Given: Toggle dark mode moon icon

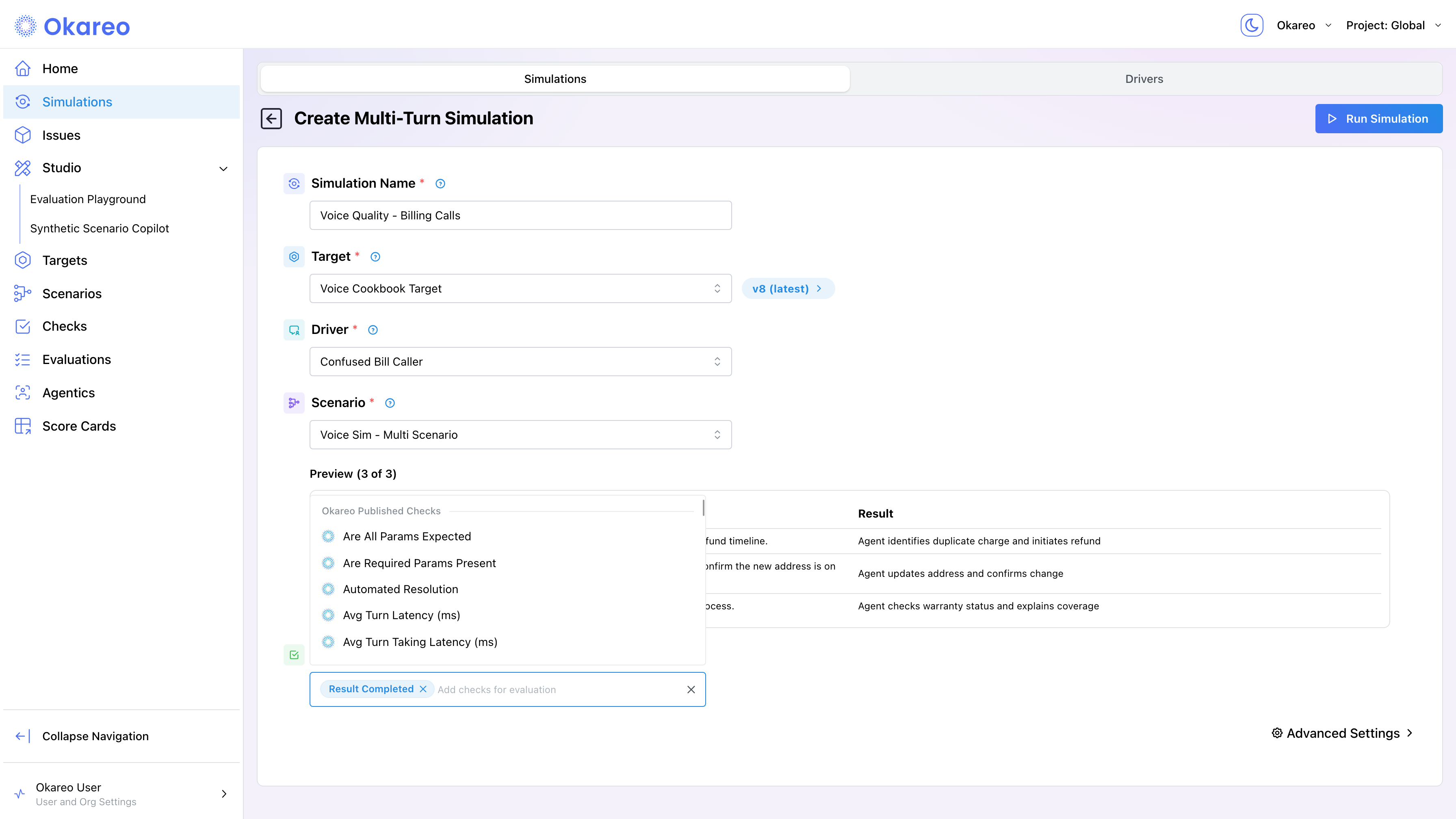Looking at the screenshot, I should [1251, 26].
